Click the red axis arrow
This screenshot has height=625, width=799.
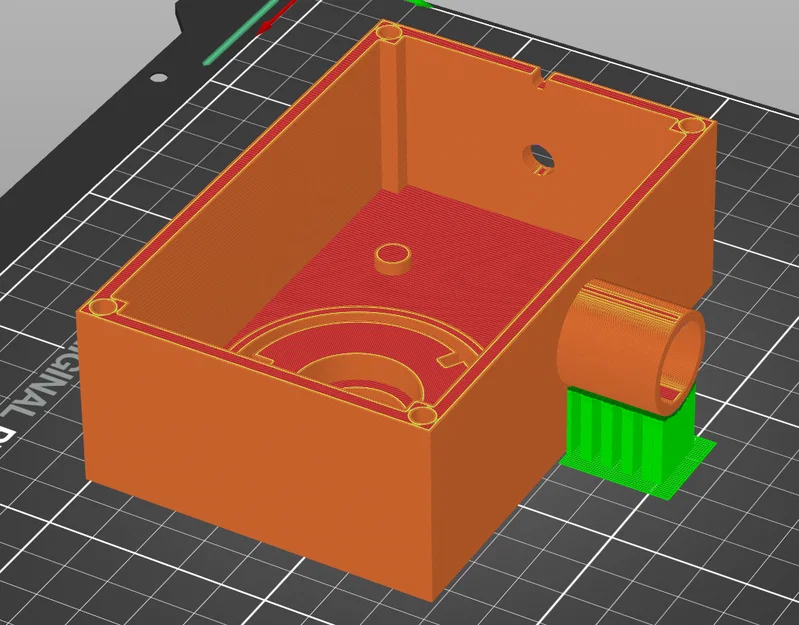point(277,17)
